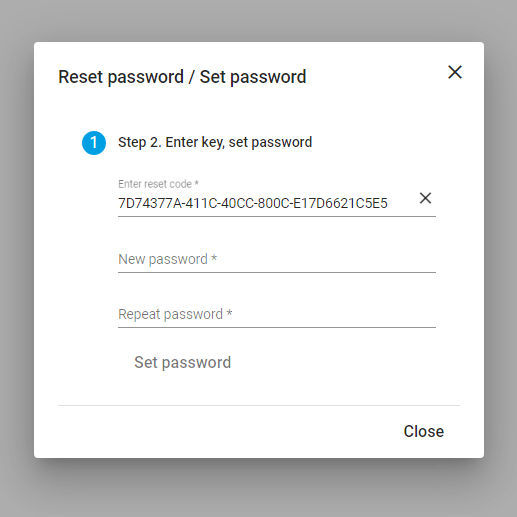
Task: Click the New password placeholder label
Action: click(x=163, y=259)
